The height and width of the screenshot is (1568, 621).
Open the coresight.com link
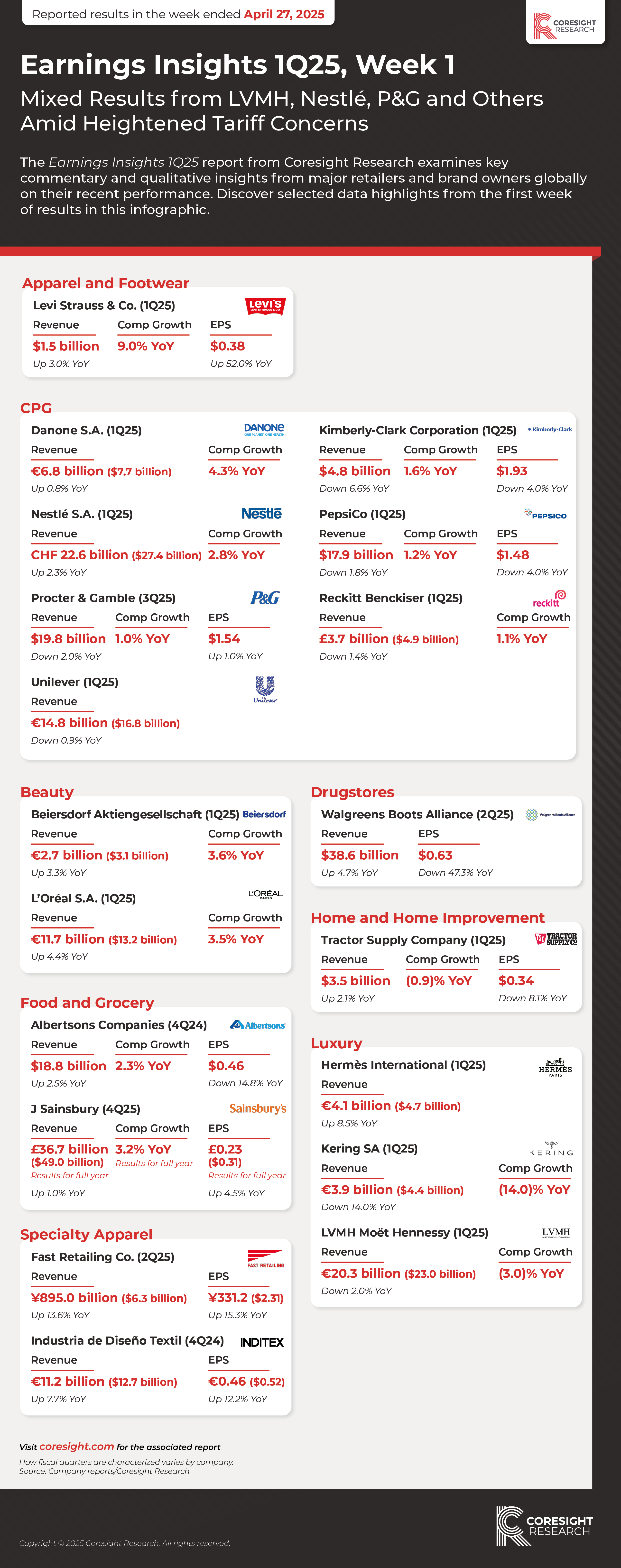click(x=77, y=1446)
